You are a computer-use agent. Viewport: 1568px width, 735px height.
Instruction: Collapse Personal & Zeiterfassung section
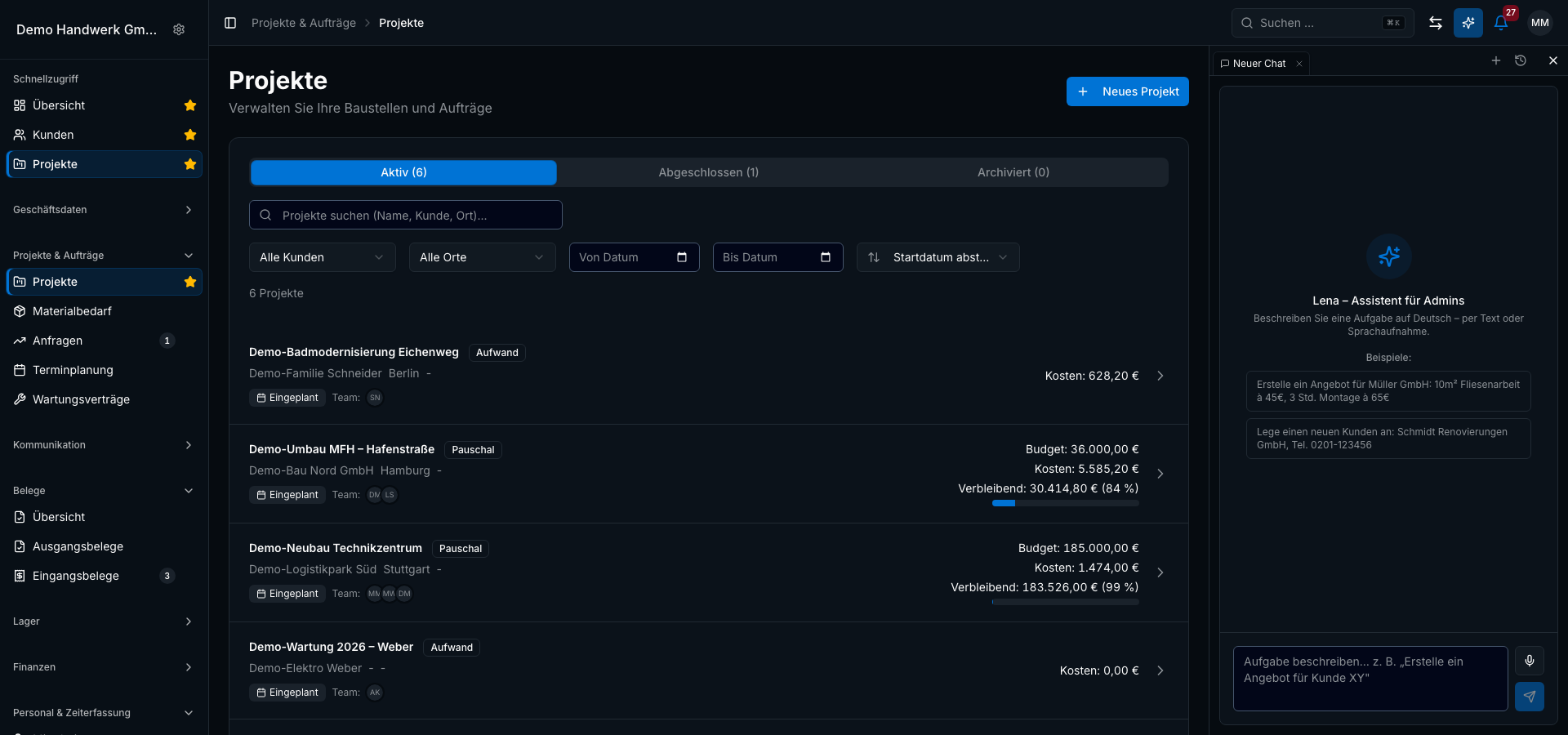[x=105, y=713]
